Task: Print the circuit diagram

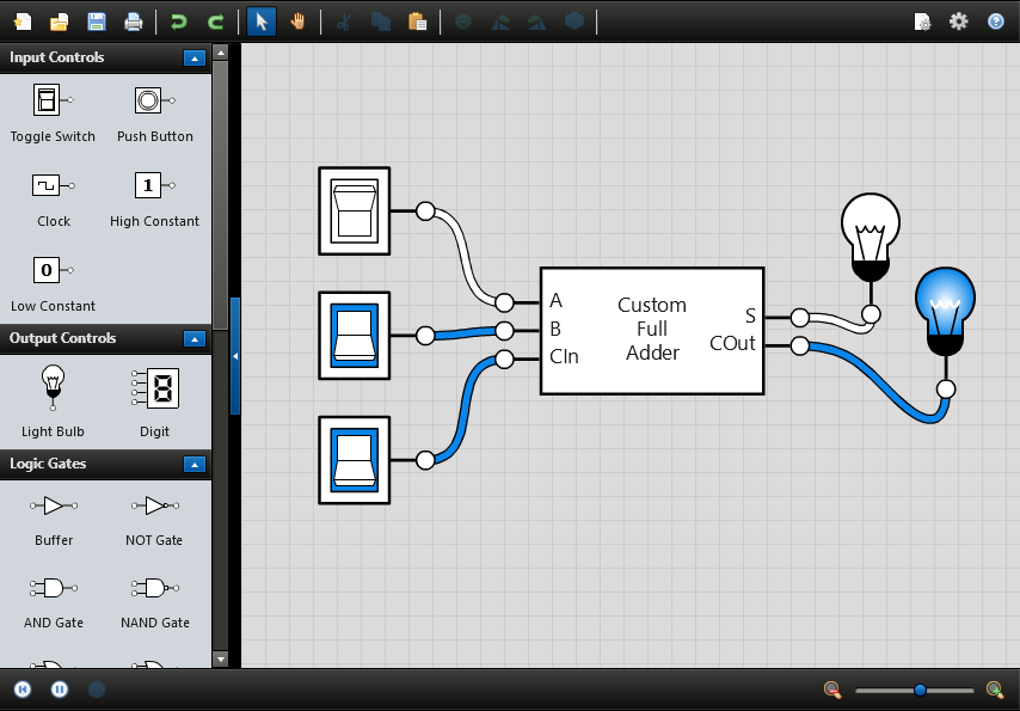Action: click(x=133, y=22)
